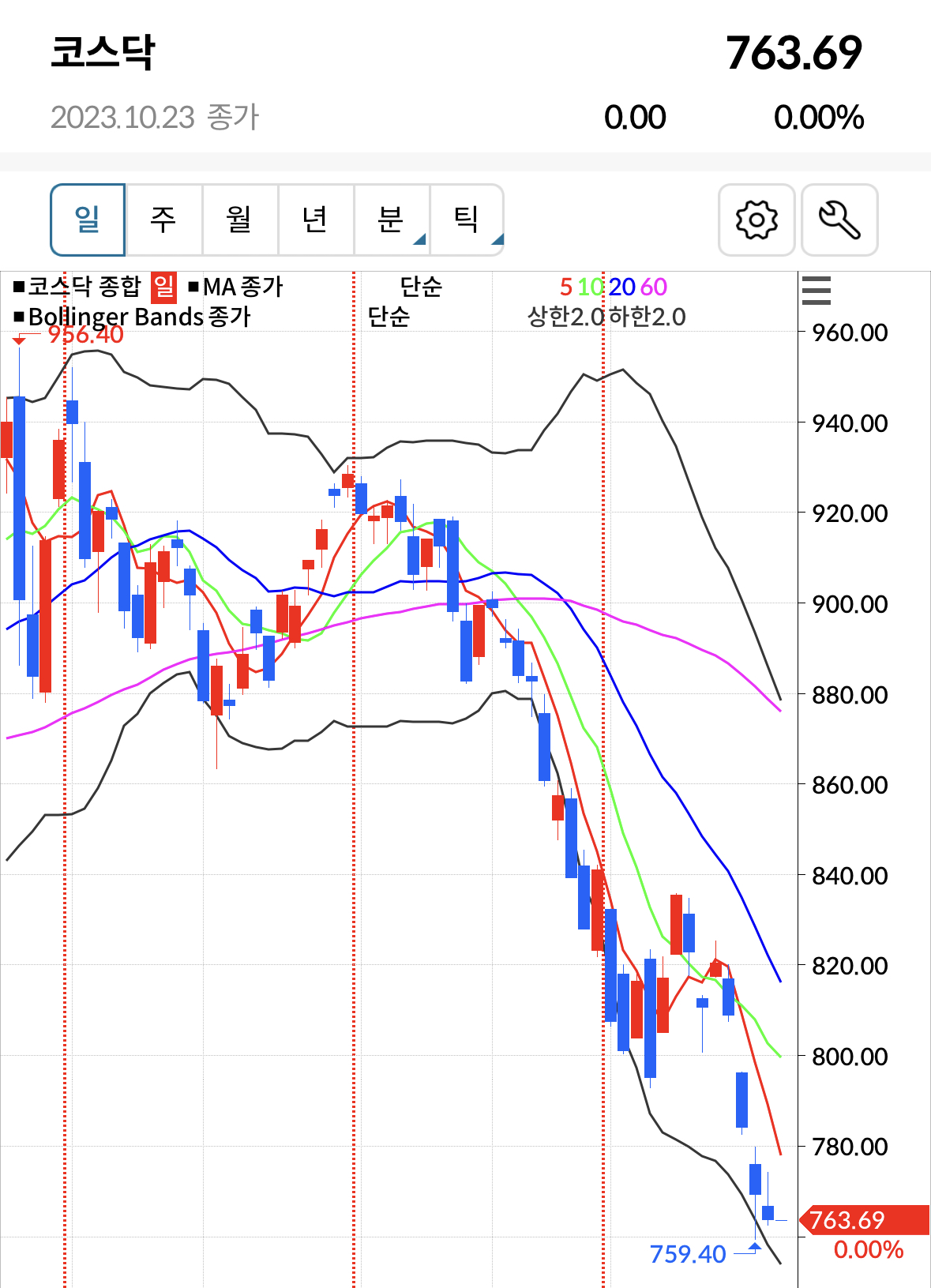Open the wrench tools button

pos(839,220)
